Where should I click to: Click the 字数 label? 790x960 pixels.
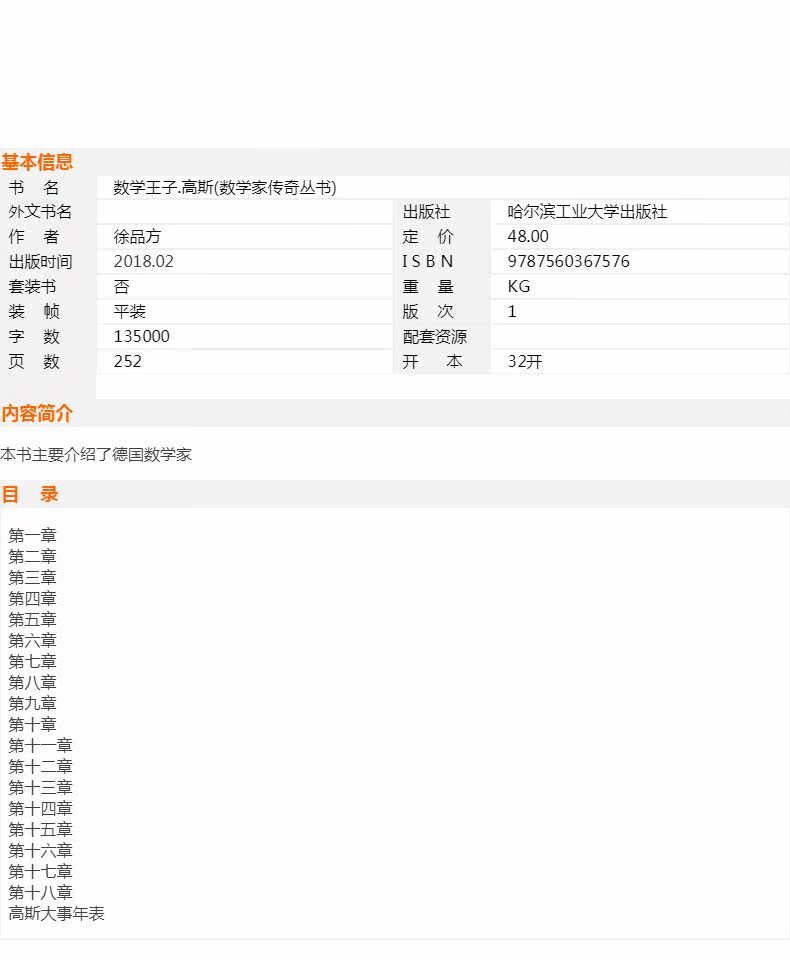click(x=34, y=336)
